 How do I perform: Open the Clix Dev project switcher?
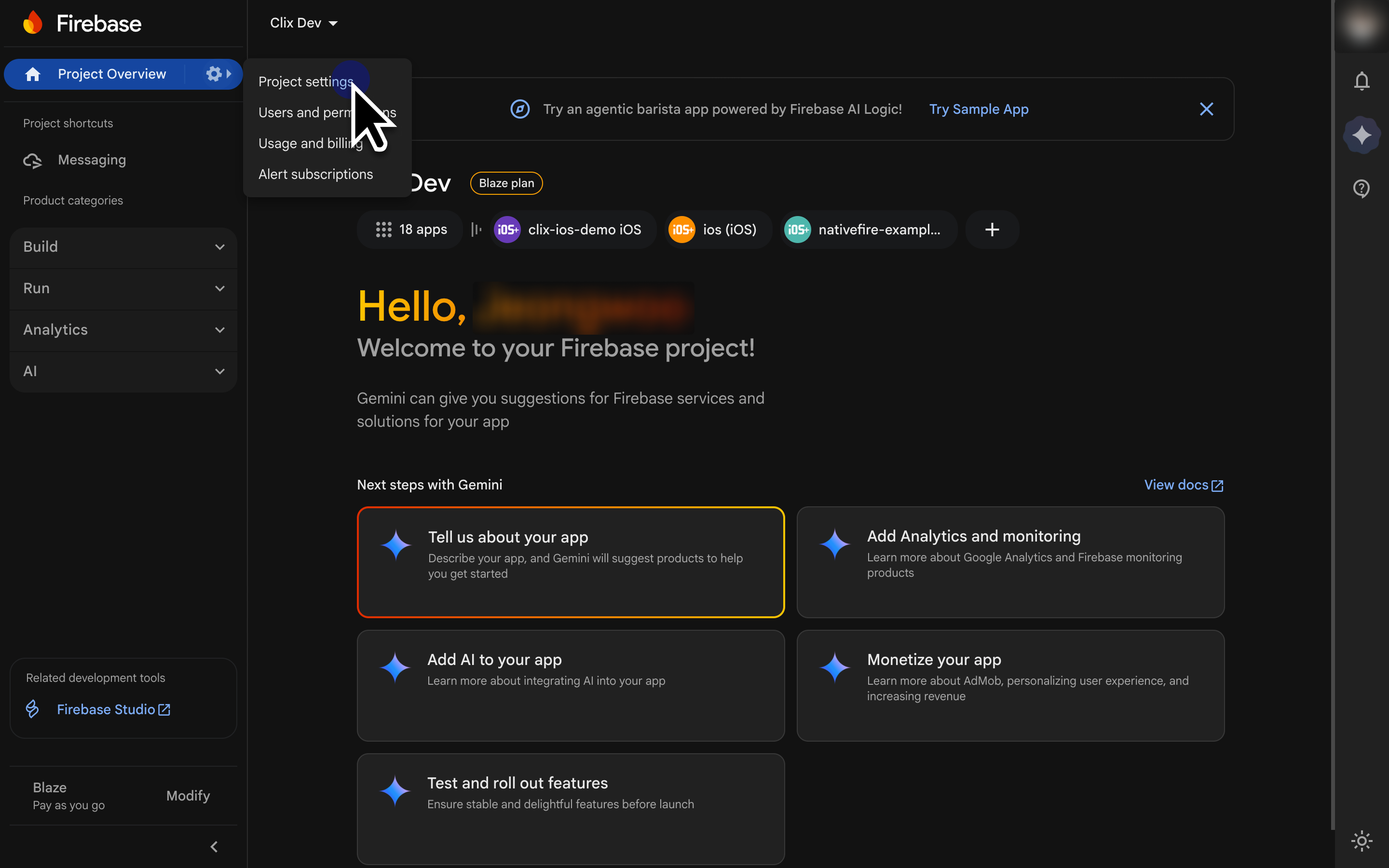[303, 23]
